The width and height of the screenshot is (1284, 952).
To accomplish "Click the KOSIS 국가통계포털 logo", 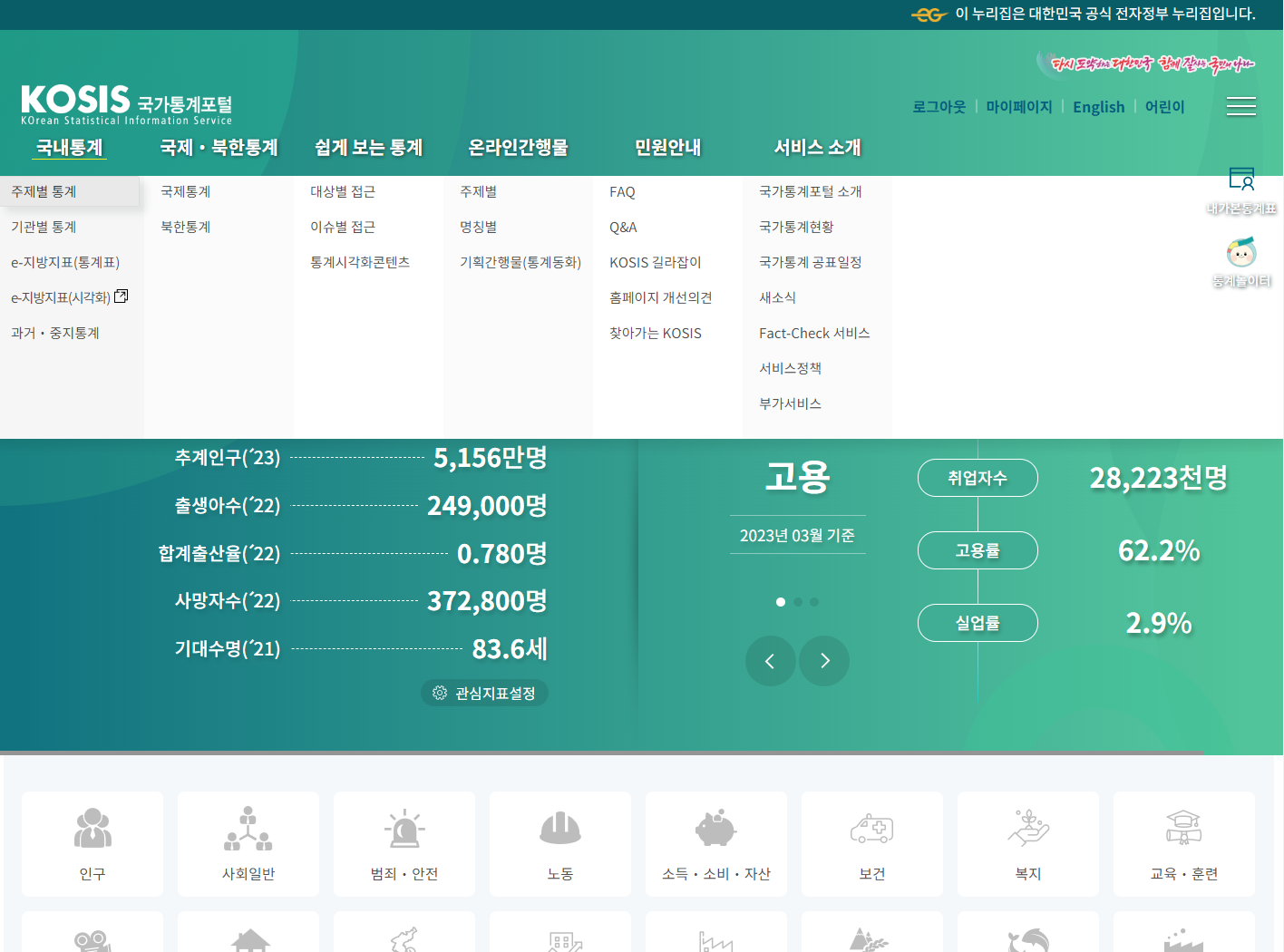I will click(127, 104).
